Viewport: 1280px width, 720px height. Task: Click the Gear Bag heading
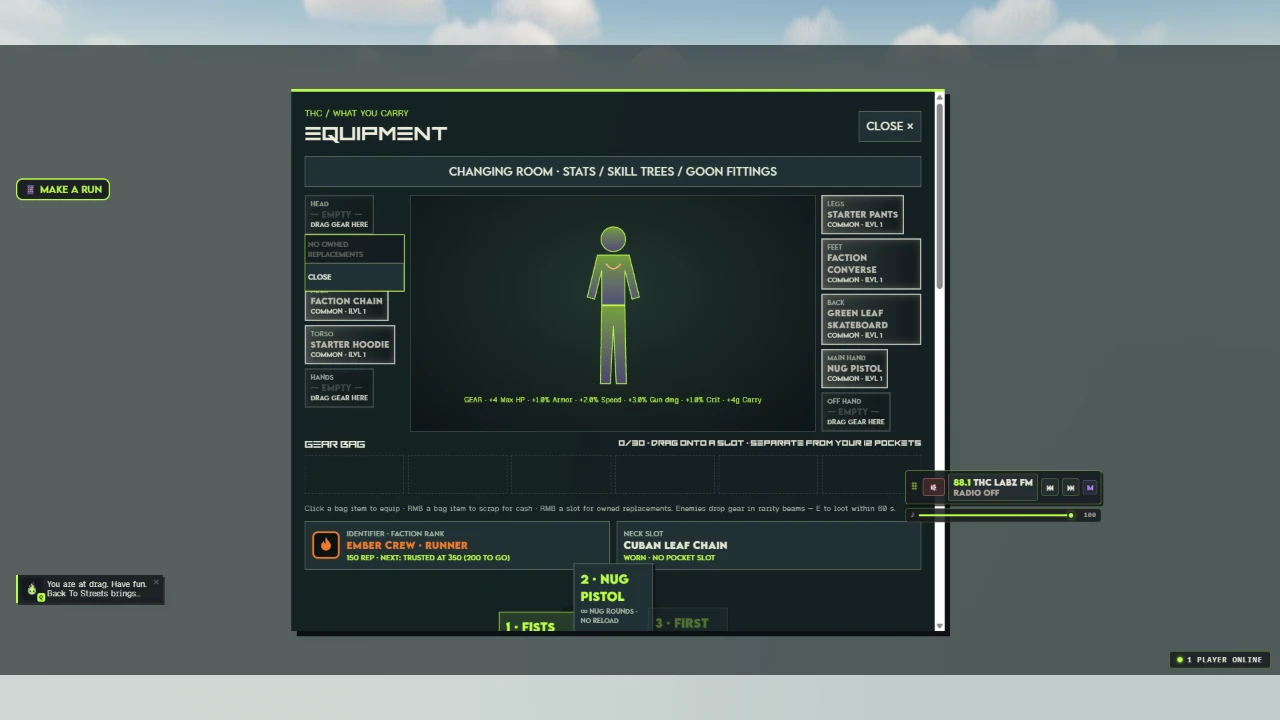[335, 444]
